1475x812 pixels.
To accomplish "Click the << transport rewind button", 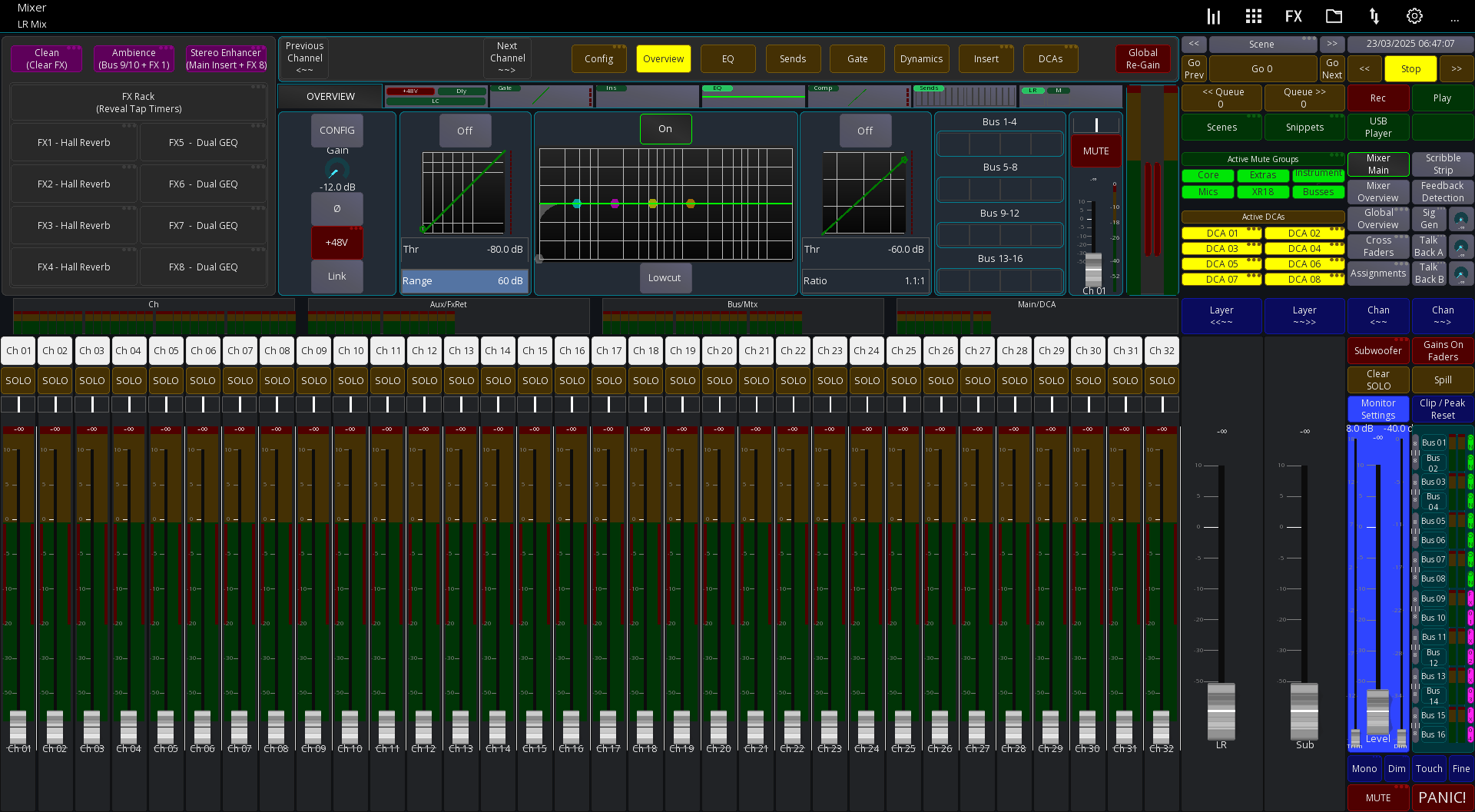I will click(1364, 68).
